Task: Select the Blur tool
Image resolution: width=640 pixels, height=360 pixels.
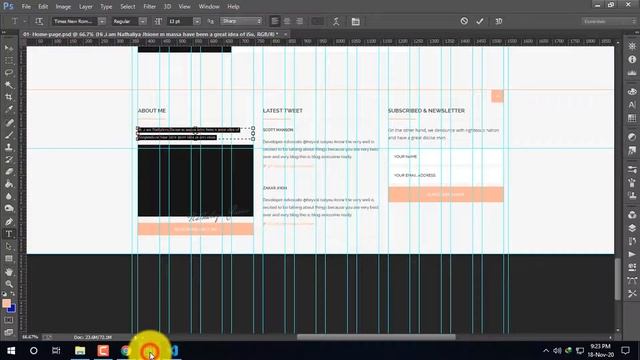Action: pyautogui.click(x=9, y=196)
